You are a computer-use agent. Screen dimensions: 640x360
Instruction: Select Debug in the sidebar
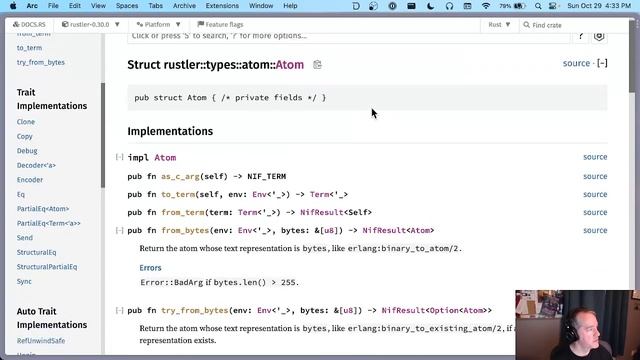pyautogui.click(x=27, y=151)
